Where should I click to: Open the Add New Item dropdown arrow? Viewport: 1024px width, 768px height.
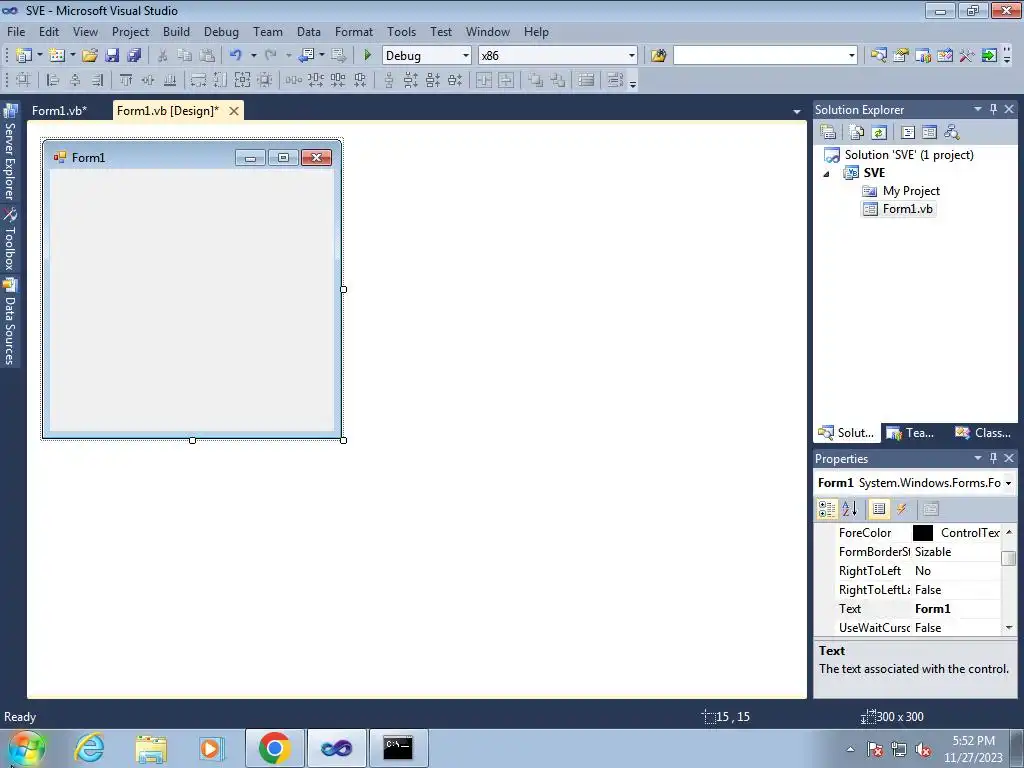click(x=72, y=56)
